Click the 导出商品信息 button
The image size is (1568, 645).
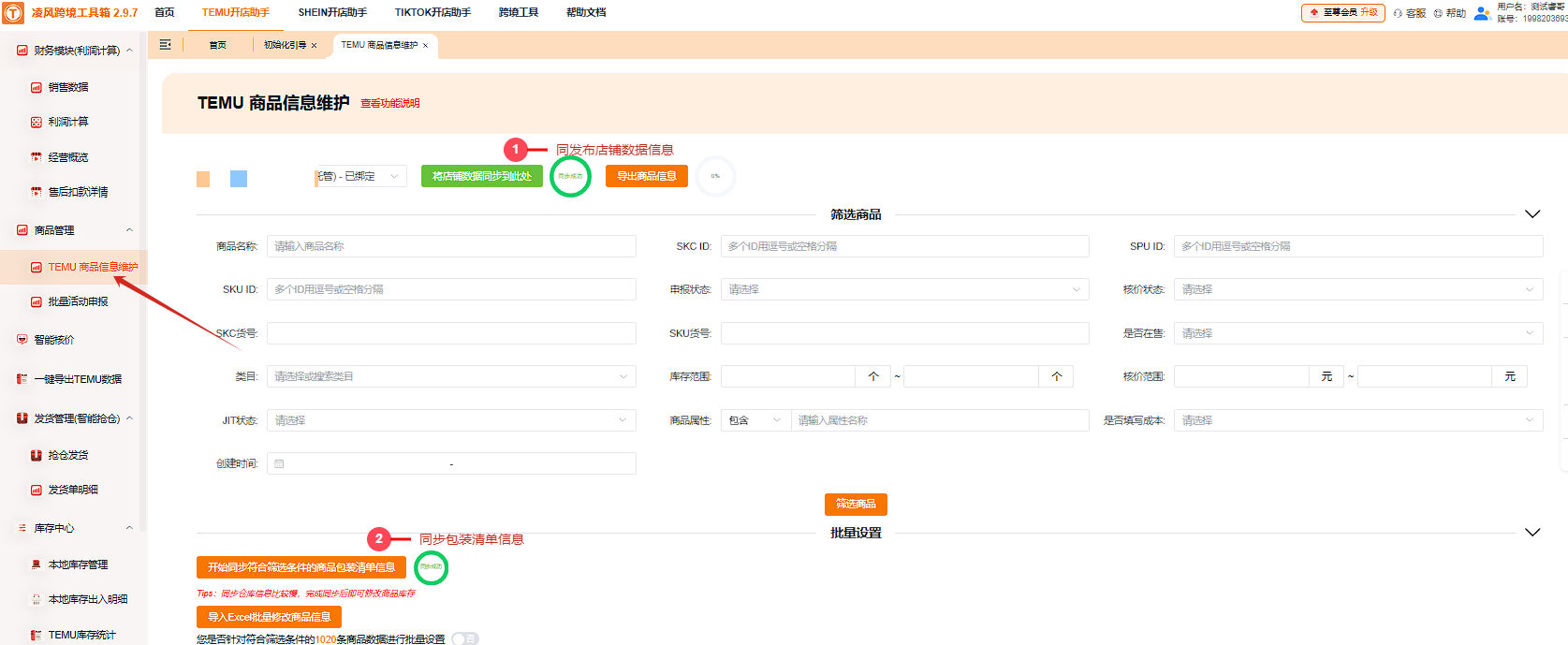point(647,176)
